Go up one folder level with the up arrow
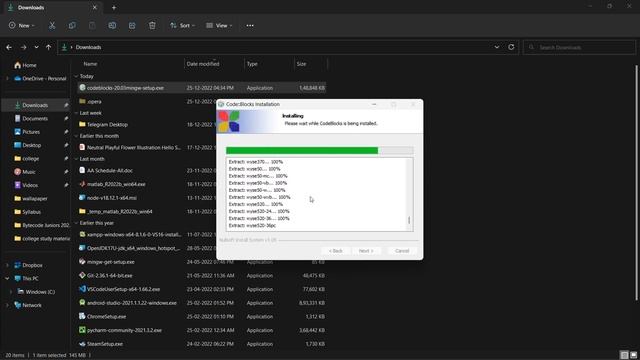Screen dimensions: 640x360 point(49,47)
